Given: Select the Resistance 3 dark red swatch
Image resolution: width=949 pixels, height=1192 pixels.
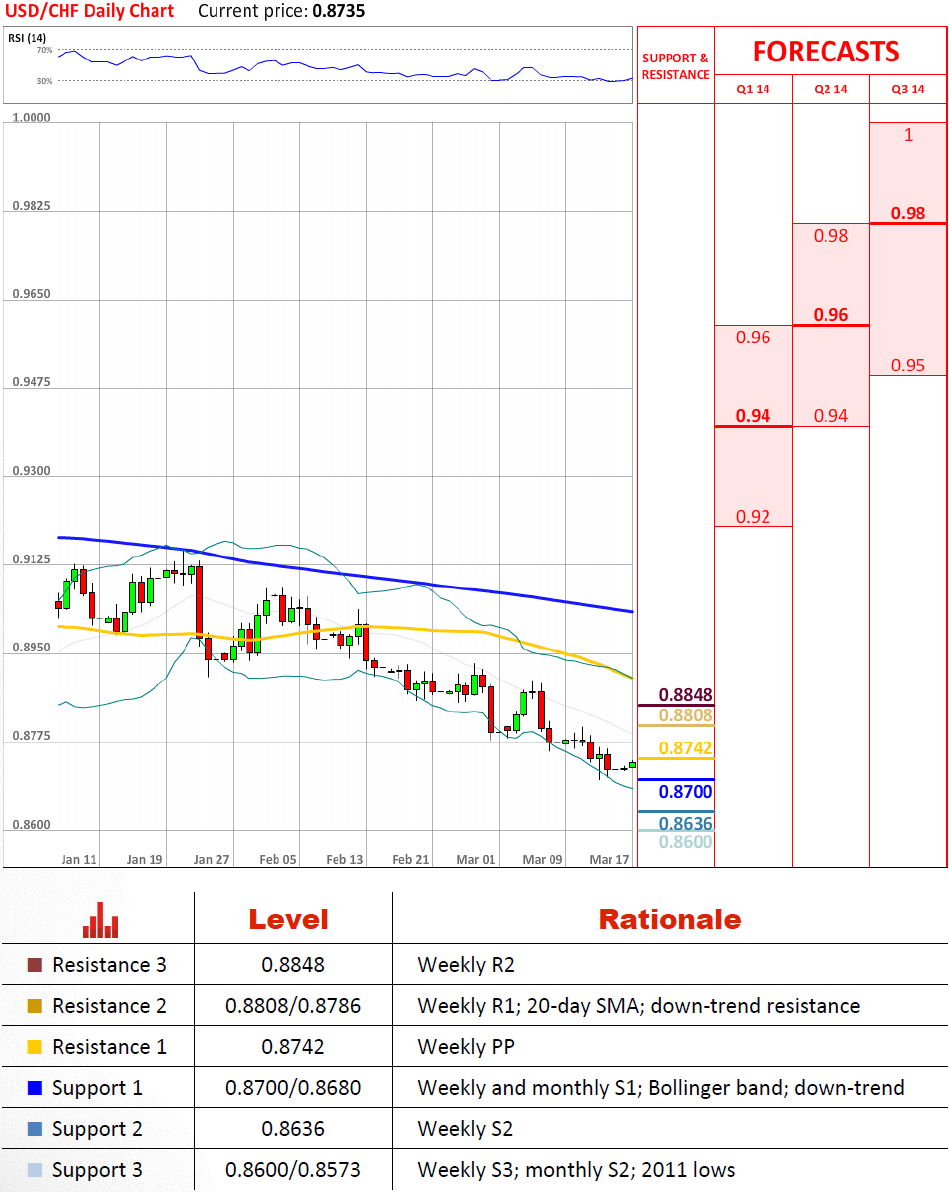Looking at the screenshot, I should coord(34,965).
